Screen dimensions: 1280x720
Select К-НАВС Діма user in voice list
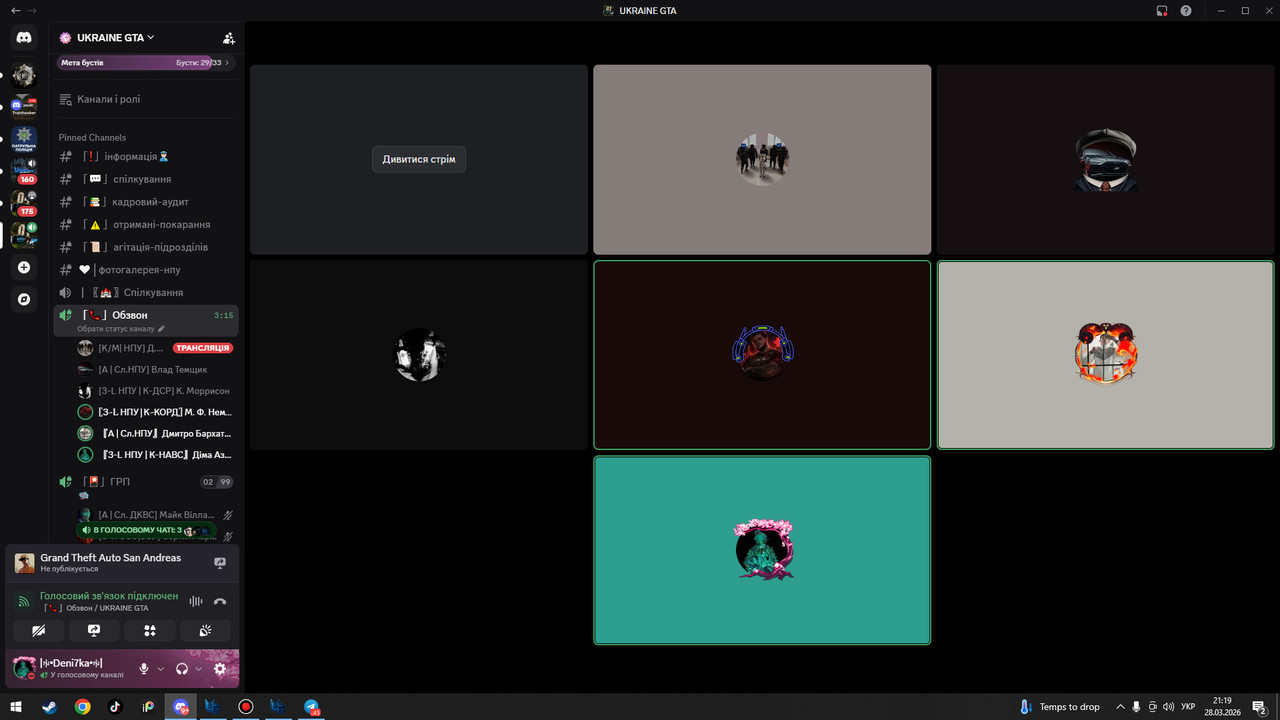(154, 454)
